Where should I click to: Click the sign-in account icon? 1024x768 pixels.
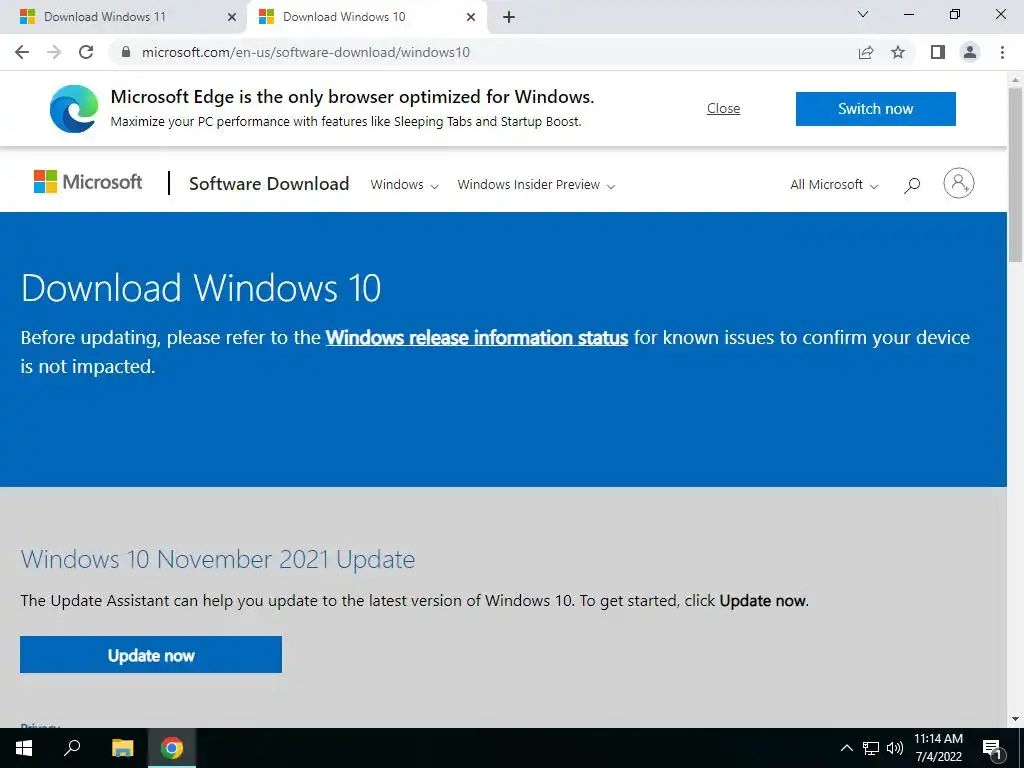959,184
